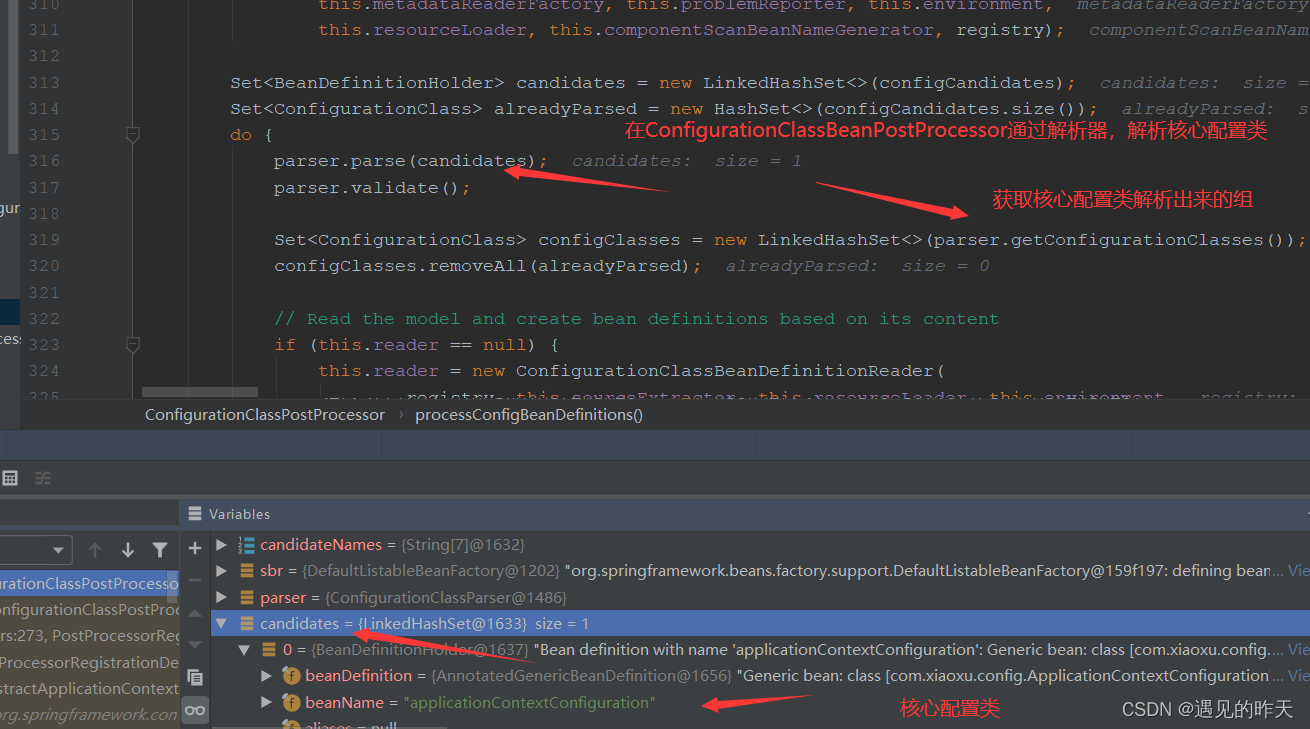The image size is (1310, 729).
Task: Click gutter line number 316
Action: click(x=44, y=161)
